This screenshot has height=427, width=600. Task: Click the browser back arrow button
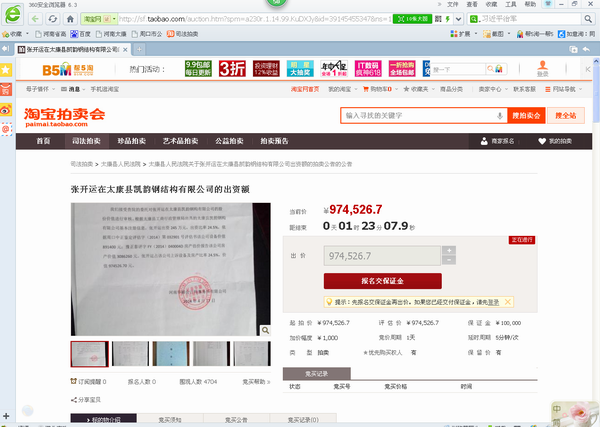click(x=35, y=19)
